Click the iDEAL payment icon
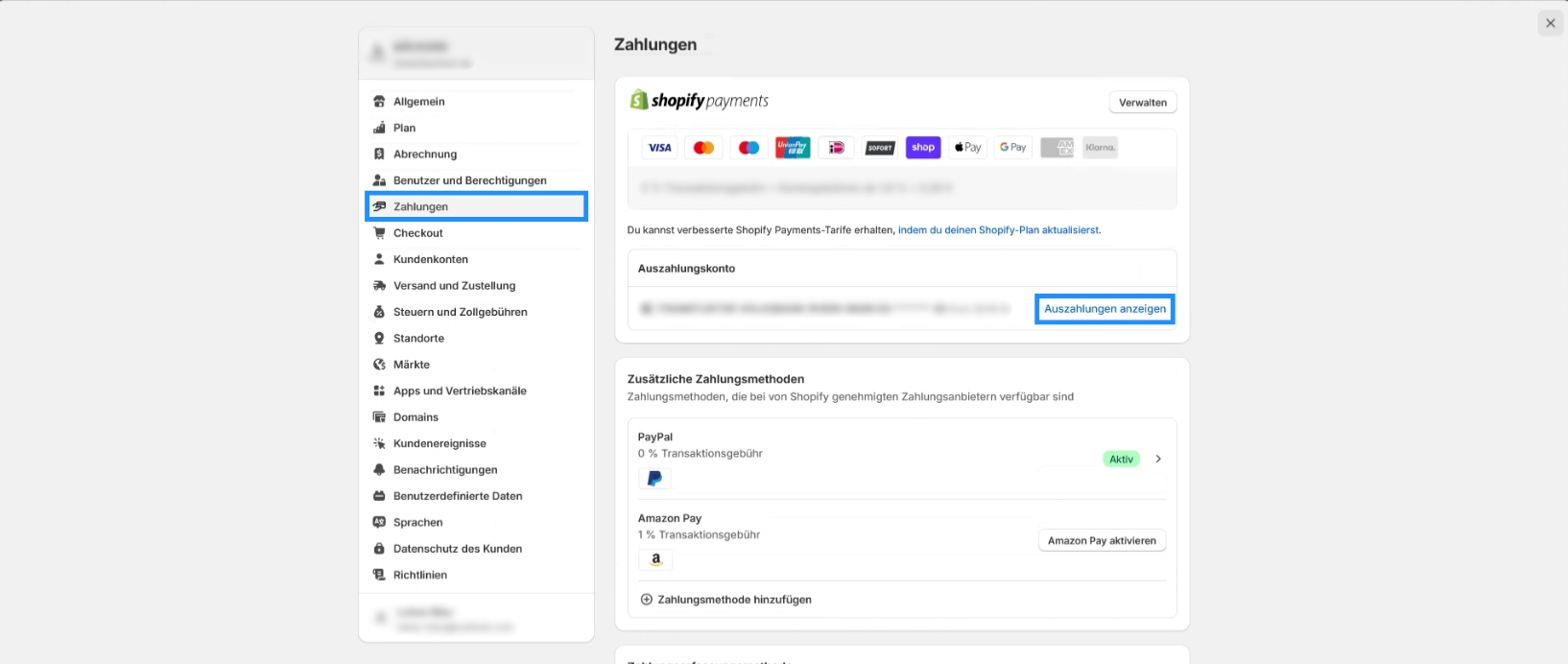The image size is (1568, 664). coord(837,148)
